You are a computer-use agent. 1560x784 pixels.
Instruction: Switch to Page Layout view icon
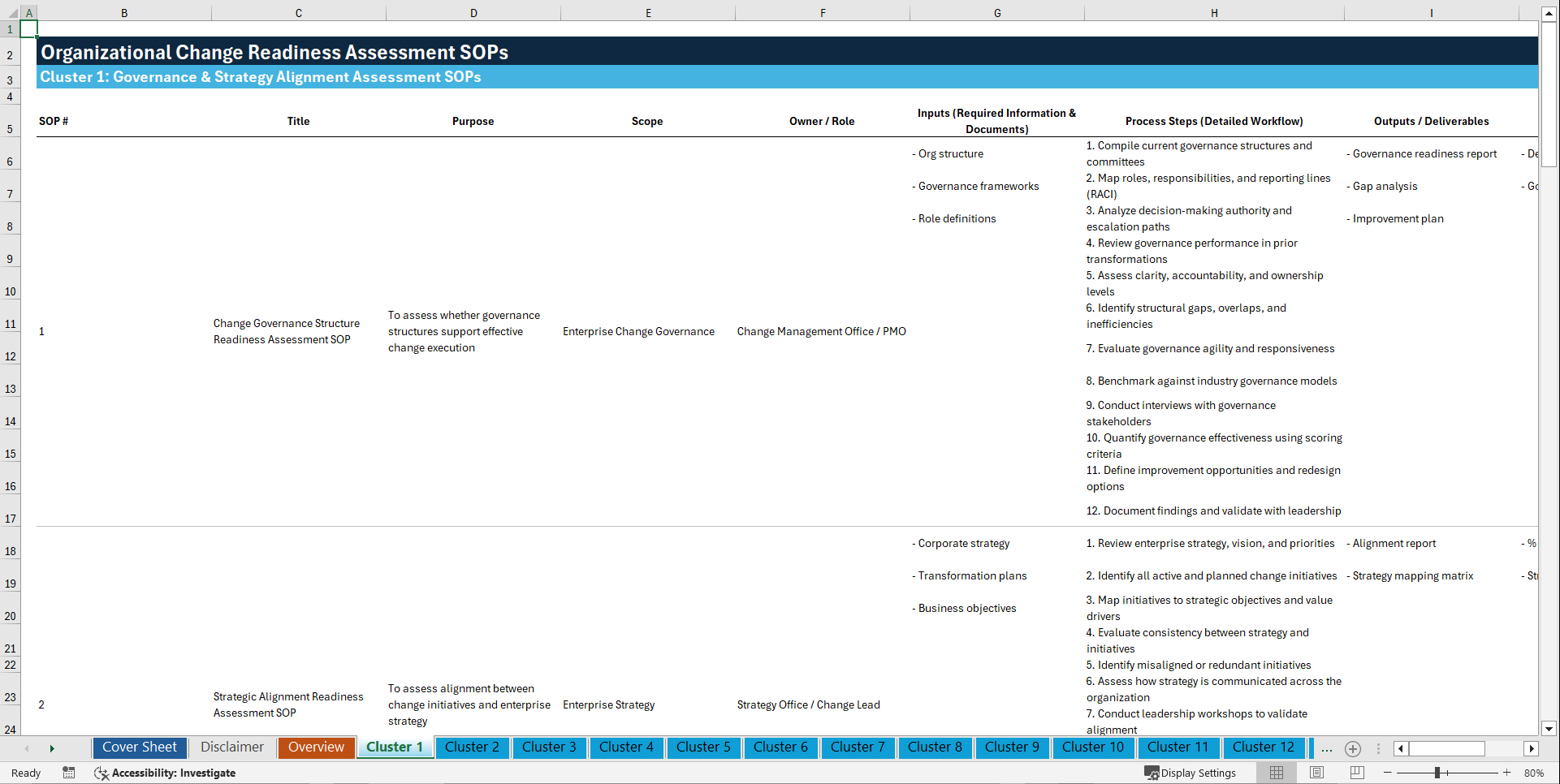click(1316, 773)
